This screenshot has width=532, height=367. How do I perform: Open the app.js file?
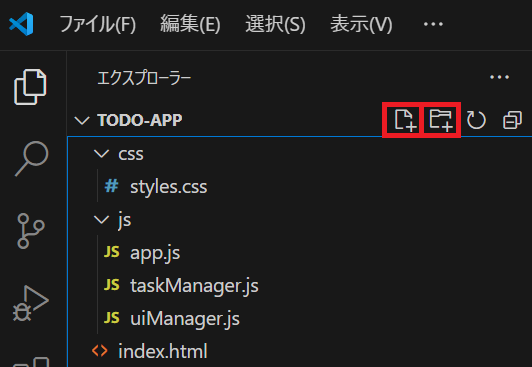(155, 253)
